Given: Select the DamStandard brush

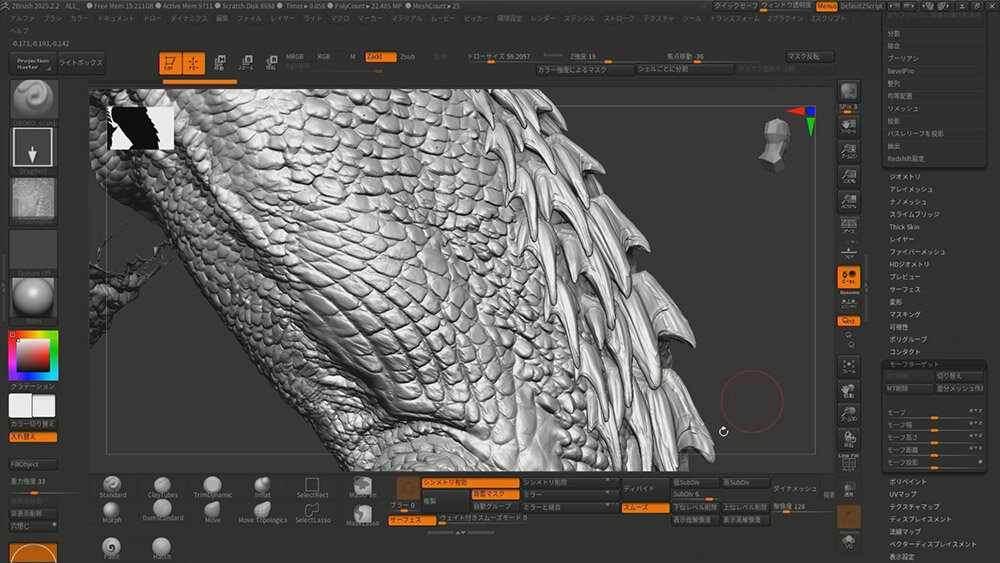Looking at the screenshot, I should point(163,511).
